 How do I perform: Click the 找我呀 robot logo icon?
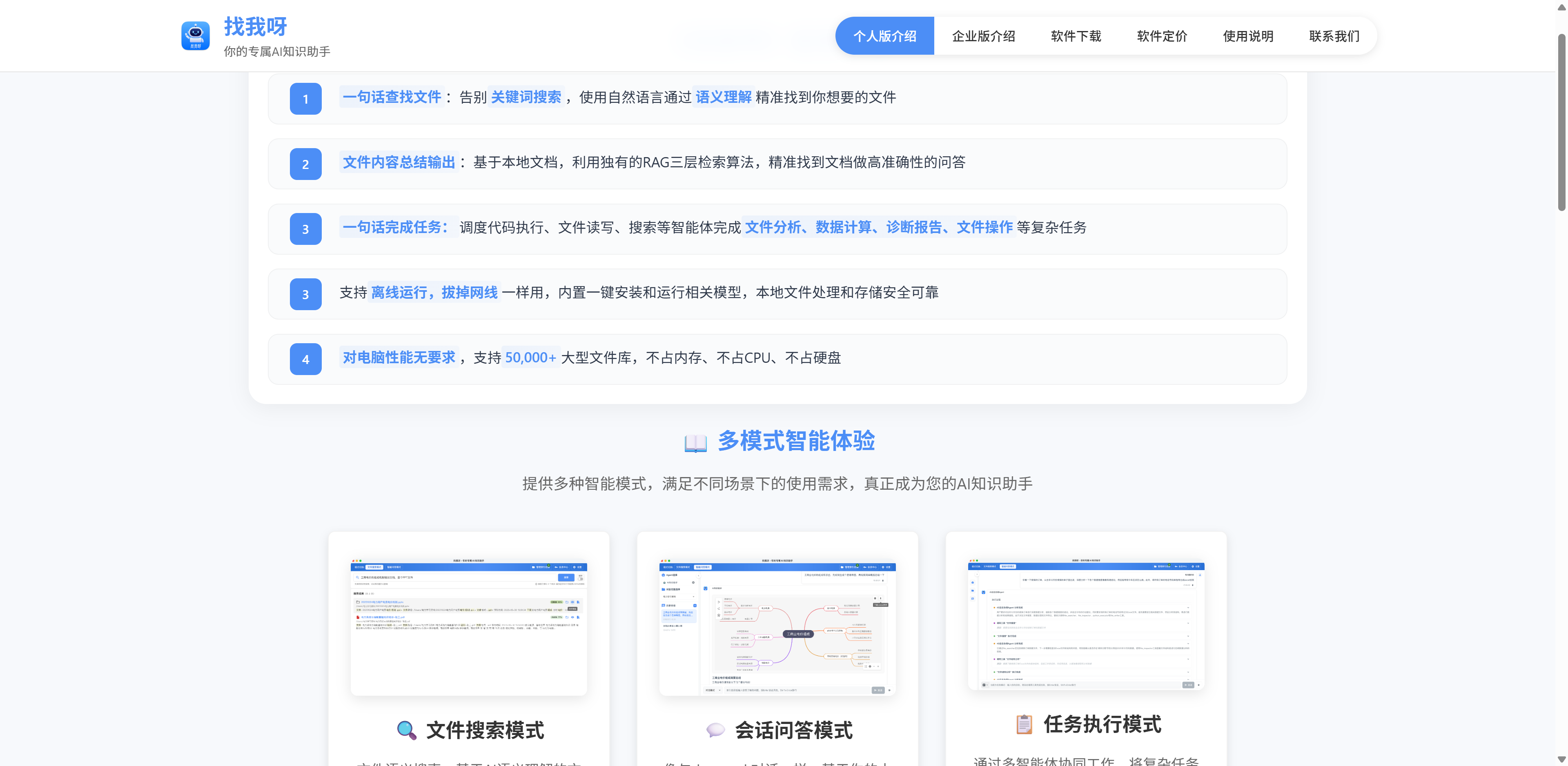(196, 36)
